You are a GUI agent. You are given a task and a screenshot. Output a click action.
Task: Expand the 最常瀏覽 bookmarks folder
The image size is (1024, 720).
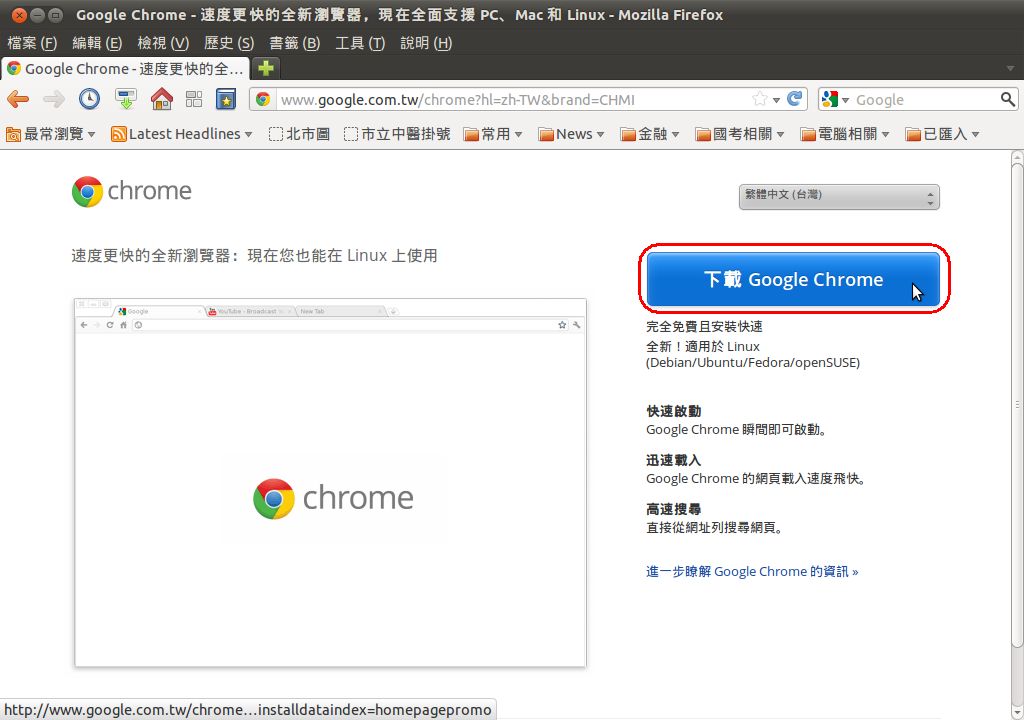click(x=50, y=134)
